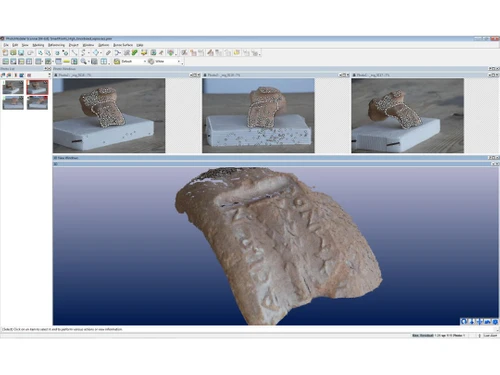Screen dimensions: 500x375
Task: Click the multicolor surface icon
Action: [x=171, y=53]
